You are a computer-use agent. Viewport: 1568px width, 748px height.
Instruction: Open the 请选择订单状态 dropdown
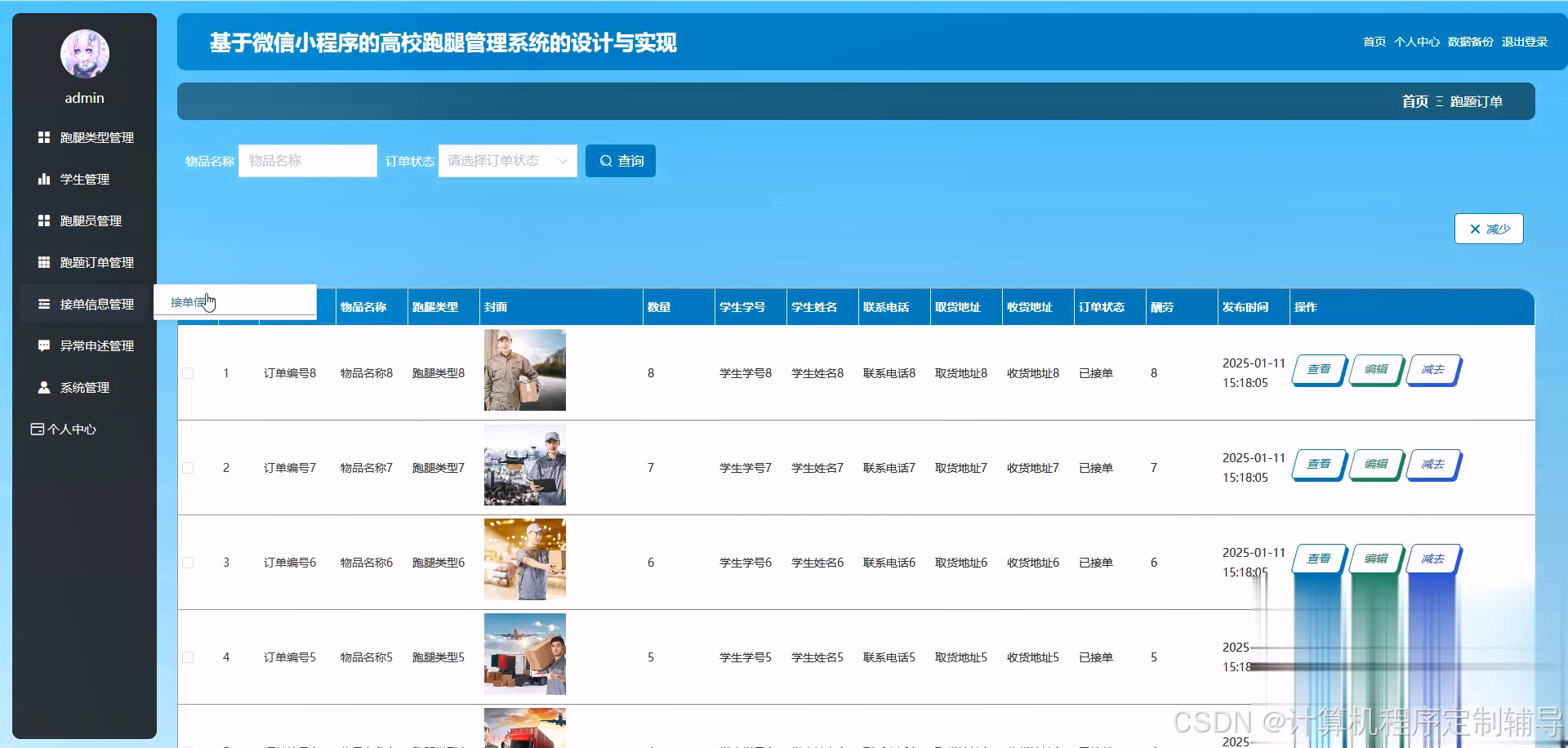506,161
